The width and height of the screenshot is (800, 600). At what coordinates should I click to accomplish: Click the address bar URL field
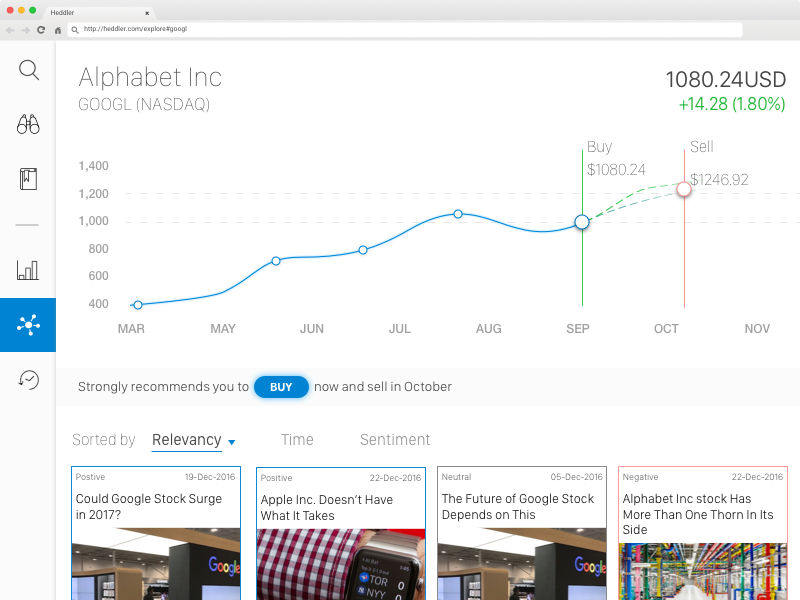pyautogui.click(x=405, y=30)
